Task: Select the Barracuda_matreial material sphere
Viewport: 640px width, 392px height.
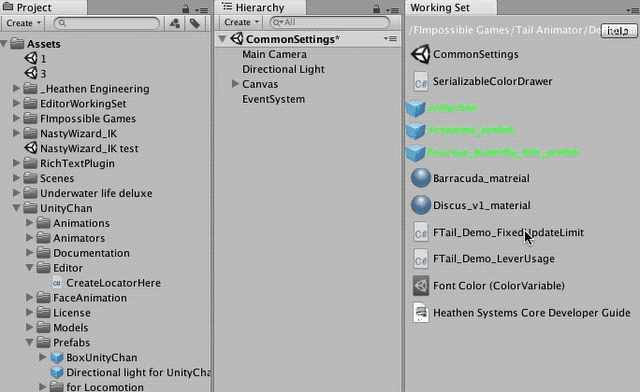Action: coord(420,178)
